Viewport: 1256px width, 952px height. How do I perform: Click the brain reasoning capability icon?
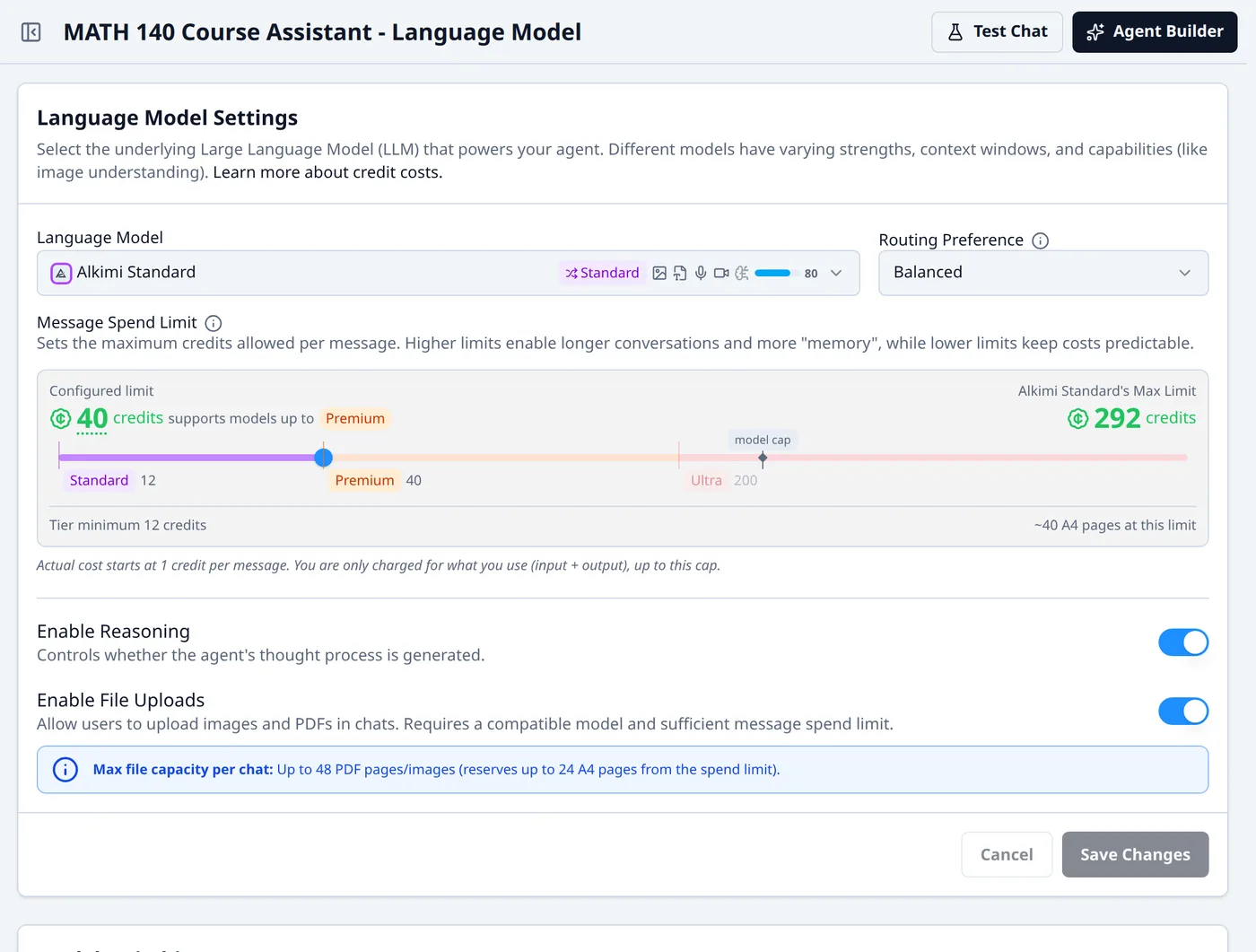(x=742, y=273)
